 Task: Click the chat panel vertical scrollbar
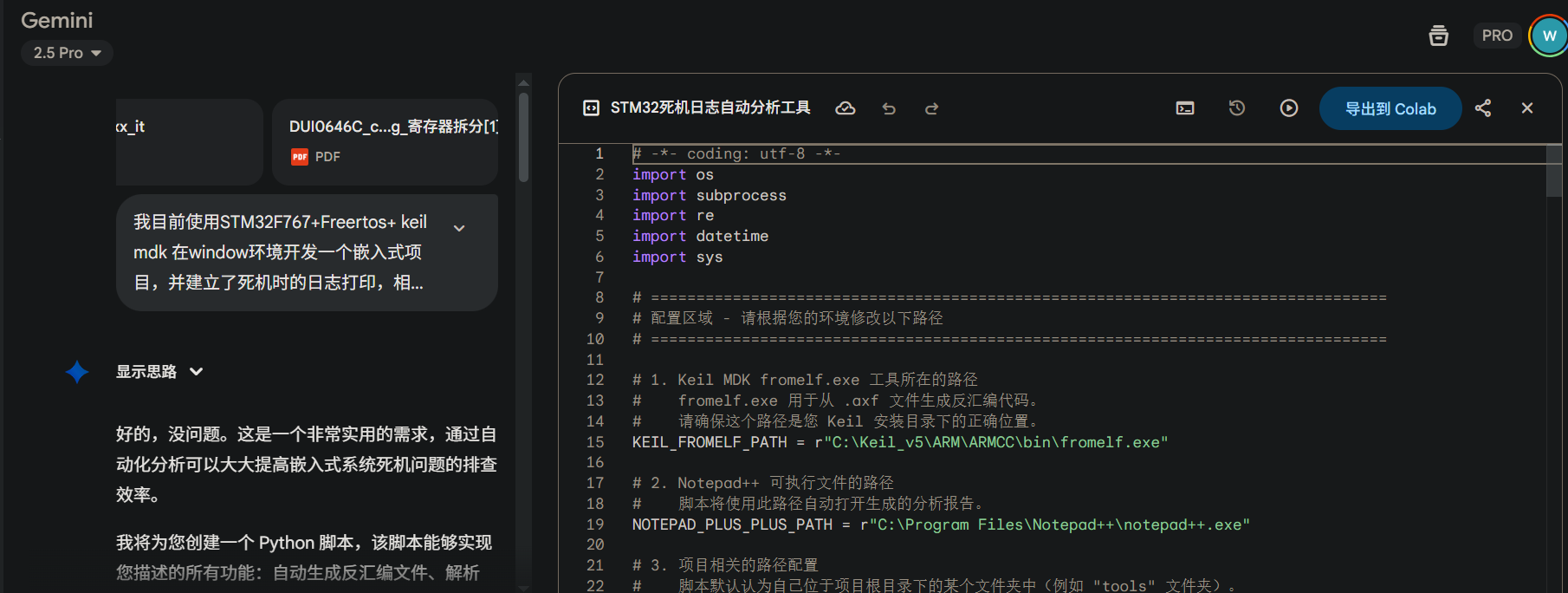pyautogui.click(x=523, y=139)
